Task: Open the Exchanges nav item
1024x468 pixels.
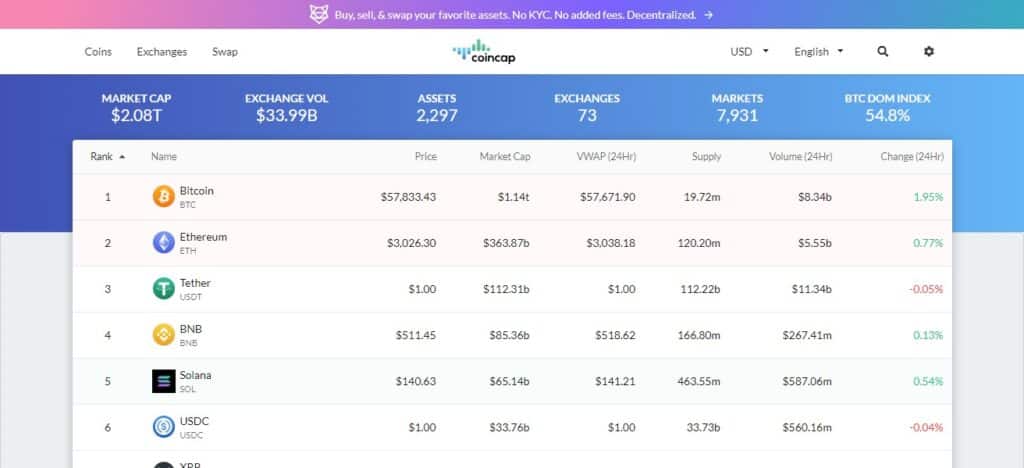Action: point(161,52)
